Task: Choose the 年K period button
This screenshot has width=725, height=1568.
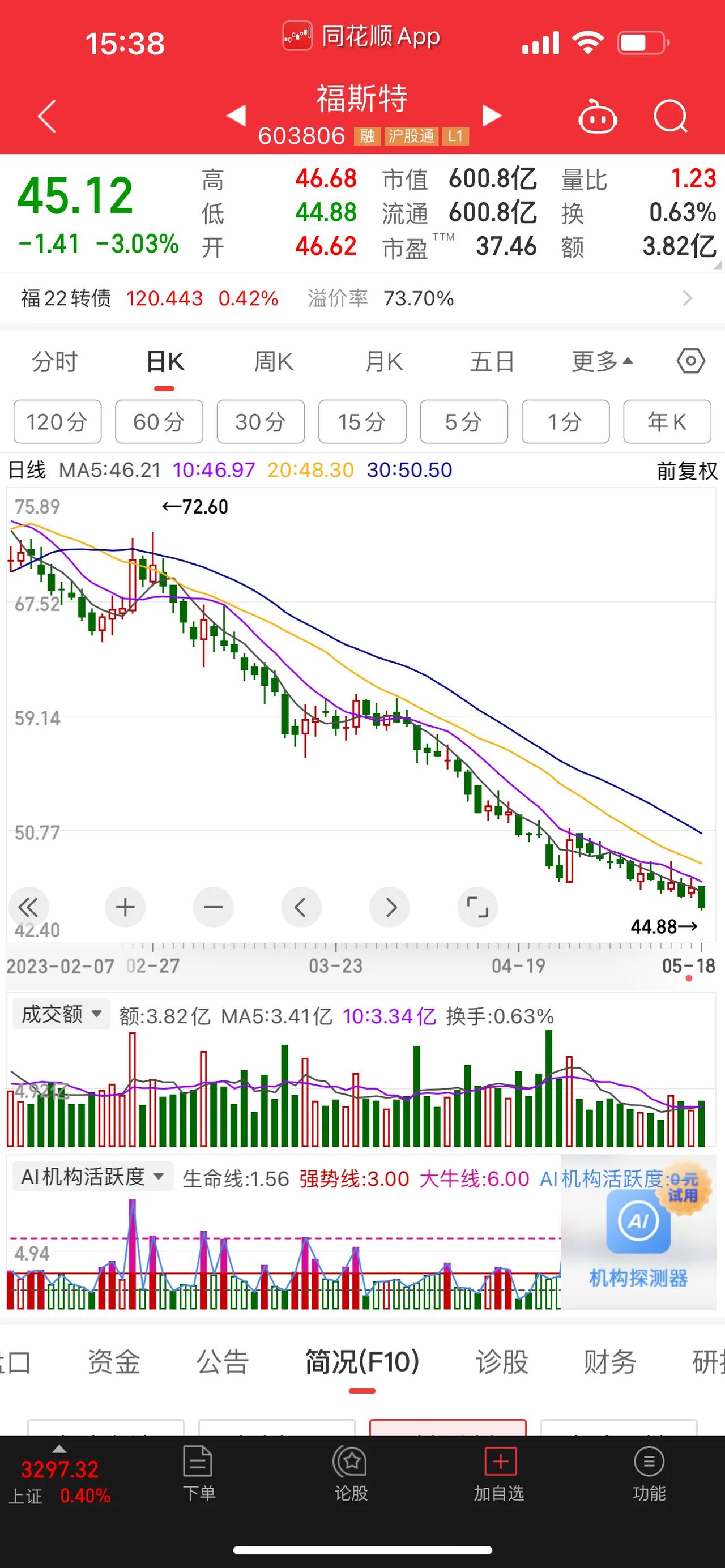Action: tap(667, 421)
